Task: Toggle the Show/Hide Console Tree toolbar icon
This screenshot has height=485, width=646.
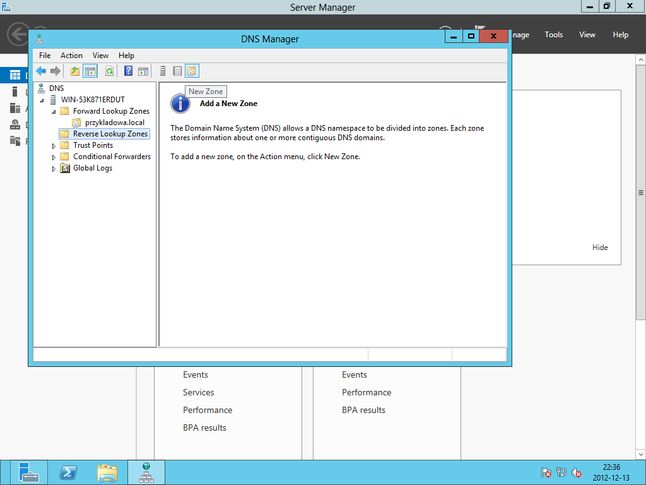Action: click(x=90, y=71)
